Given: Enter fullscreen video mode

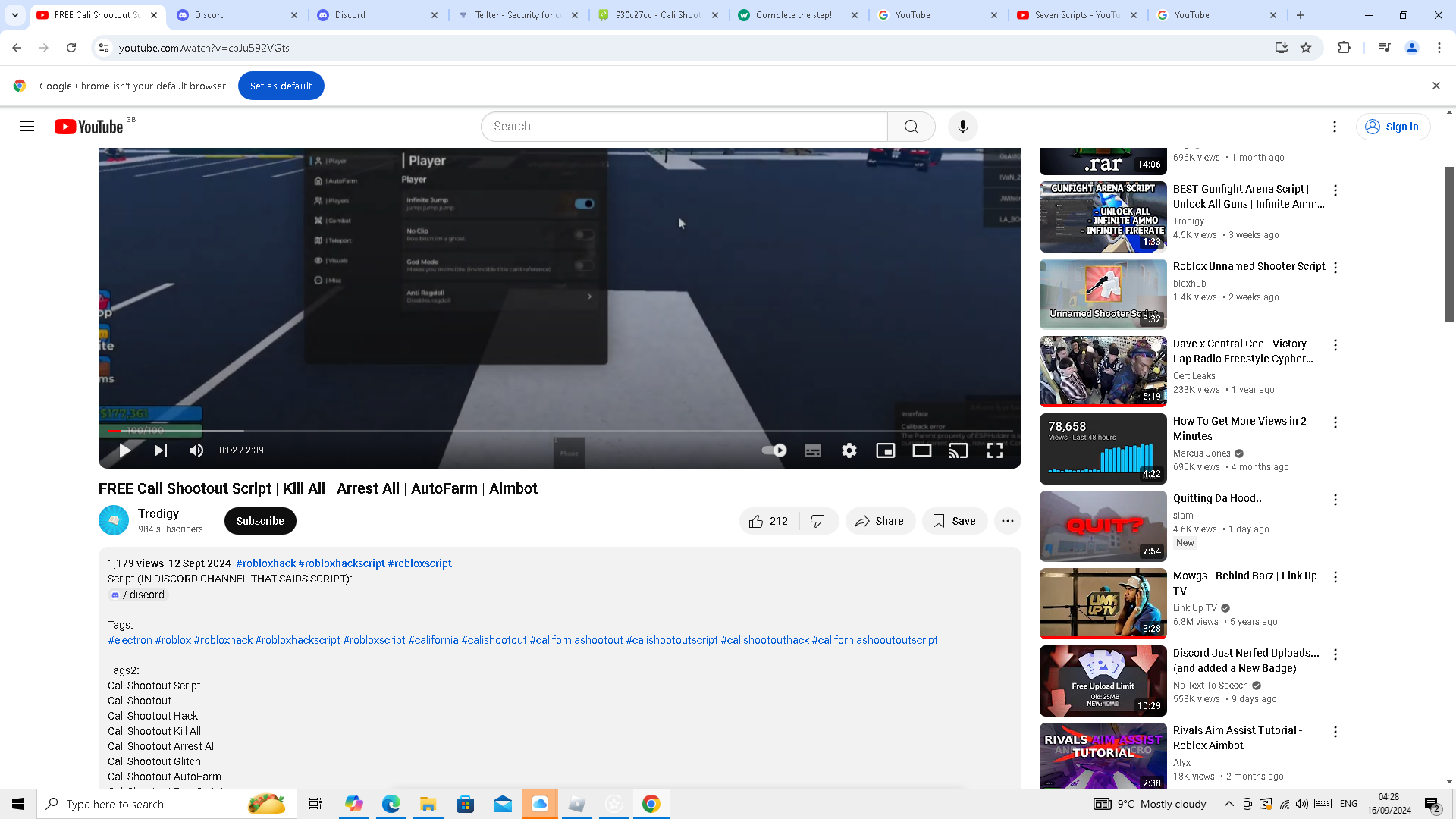Looking at the screenshot, I should tap(995, 450).
